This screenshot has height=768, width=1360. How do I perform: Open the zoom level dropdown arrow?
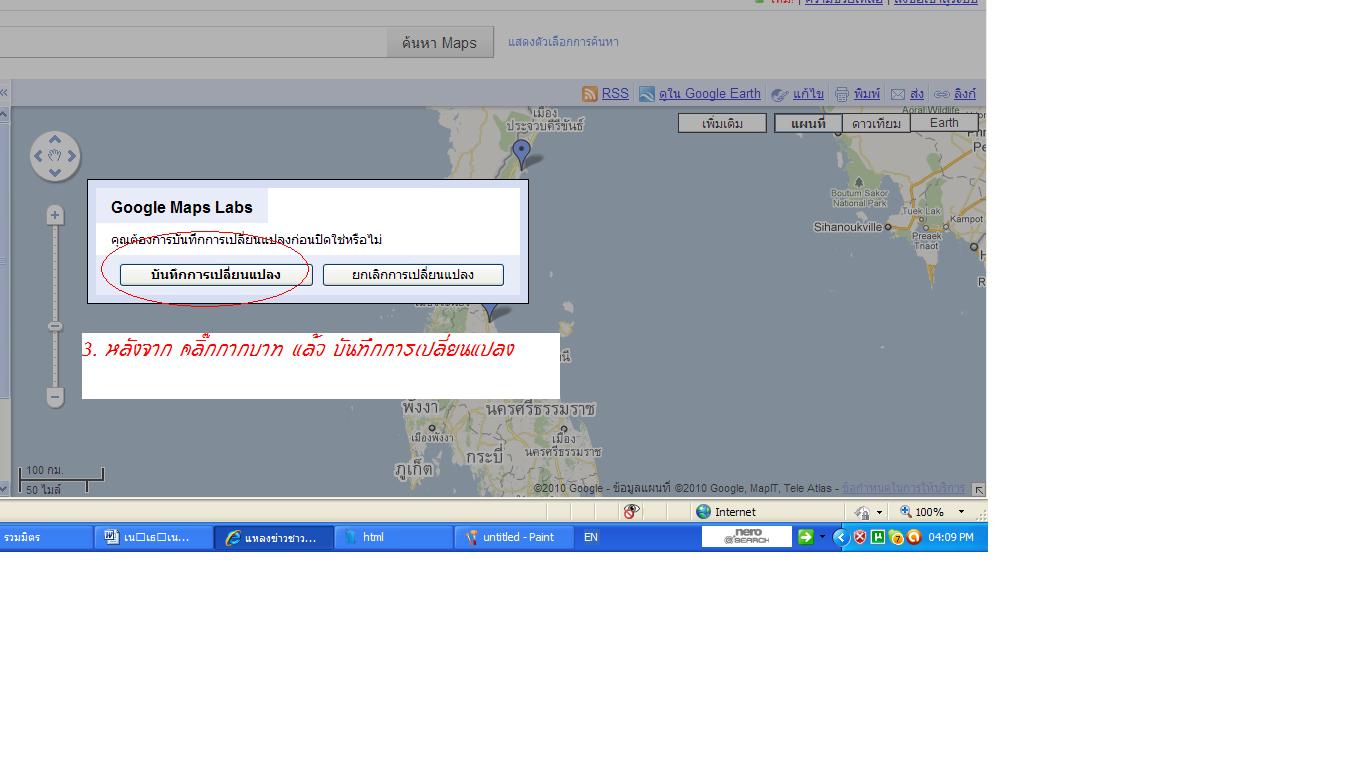coord(961,512)
